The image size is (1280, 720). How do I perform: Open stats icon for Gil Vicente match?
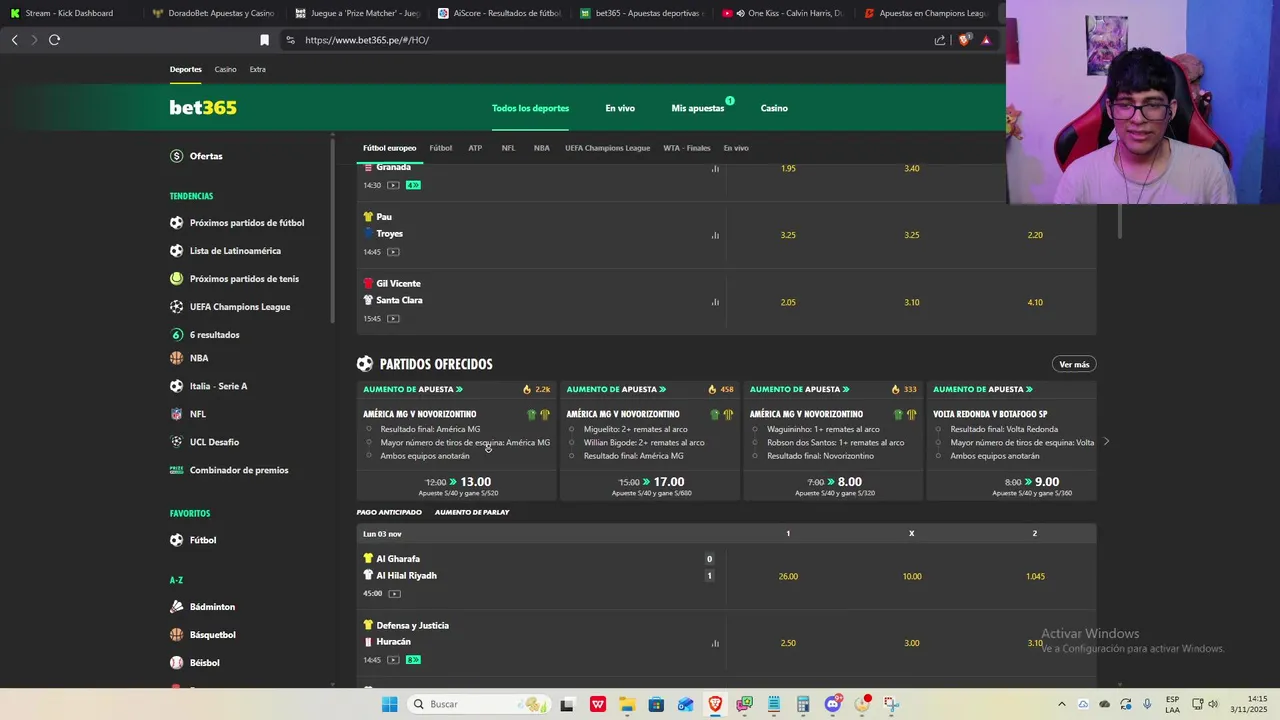(x=715, y=302)
